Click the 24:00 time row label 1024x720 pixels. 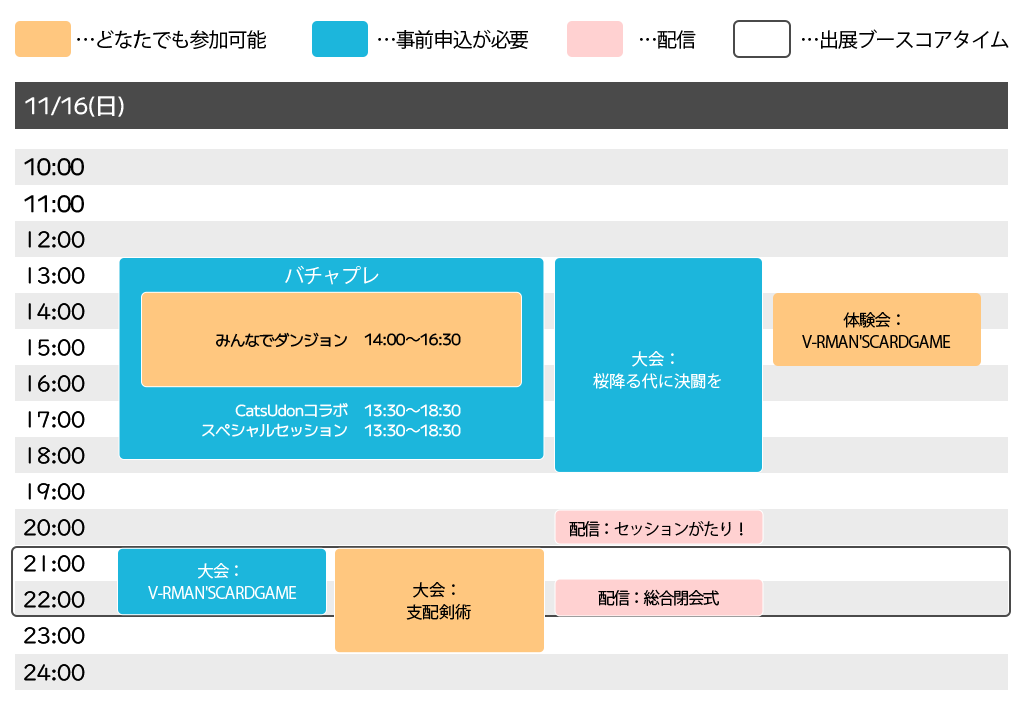(x=54, y=672)
